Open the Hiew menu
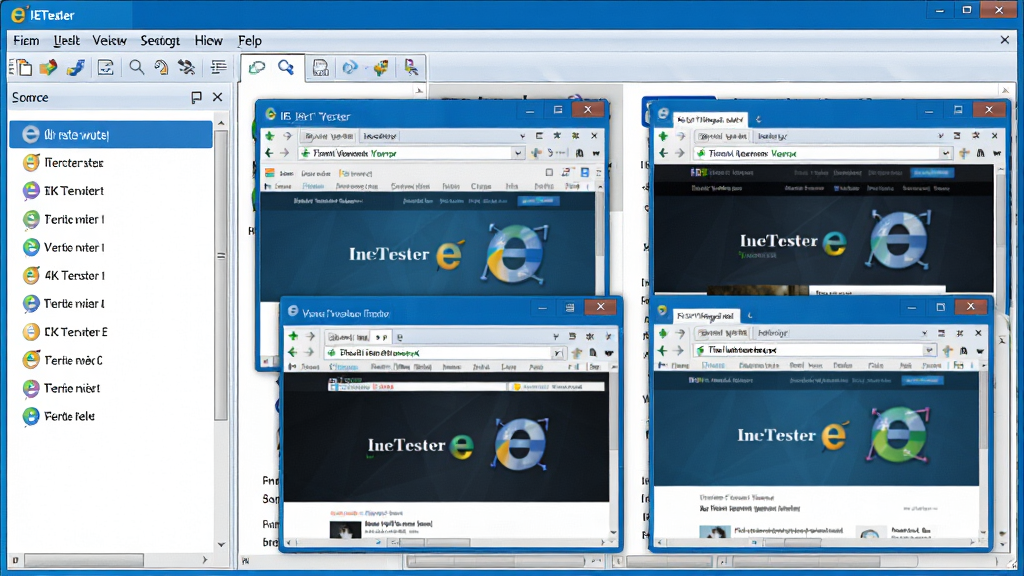Viewport: 1024px width, 576px height. (208, 40)
